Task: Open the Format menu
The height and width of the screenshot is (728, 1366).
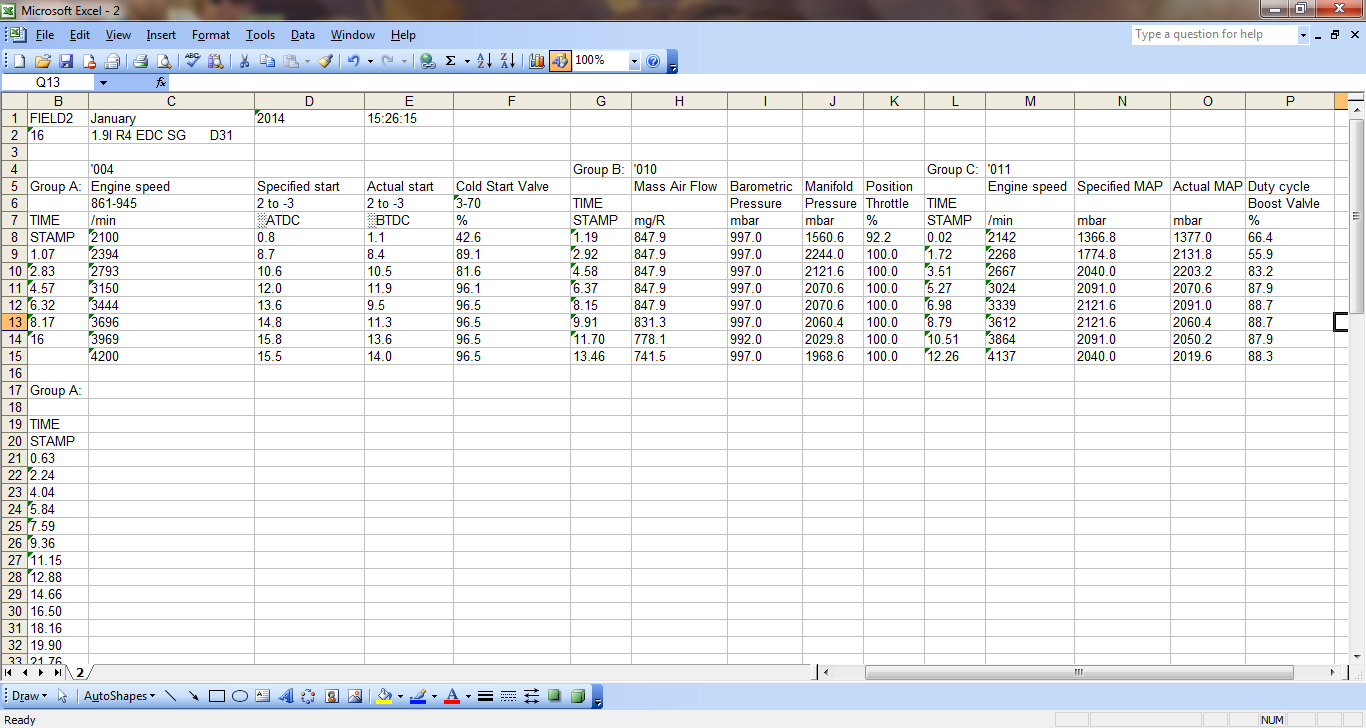Action: coord(210,35)
